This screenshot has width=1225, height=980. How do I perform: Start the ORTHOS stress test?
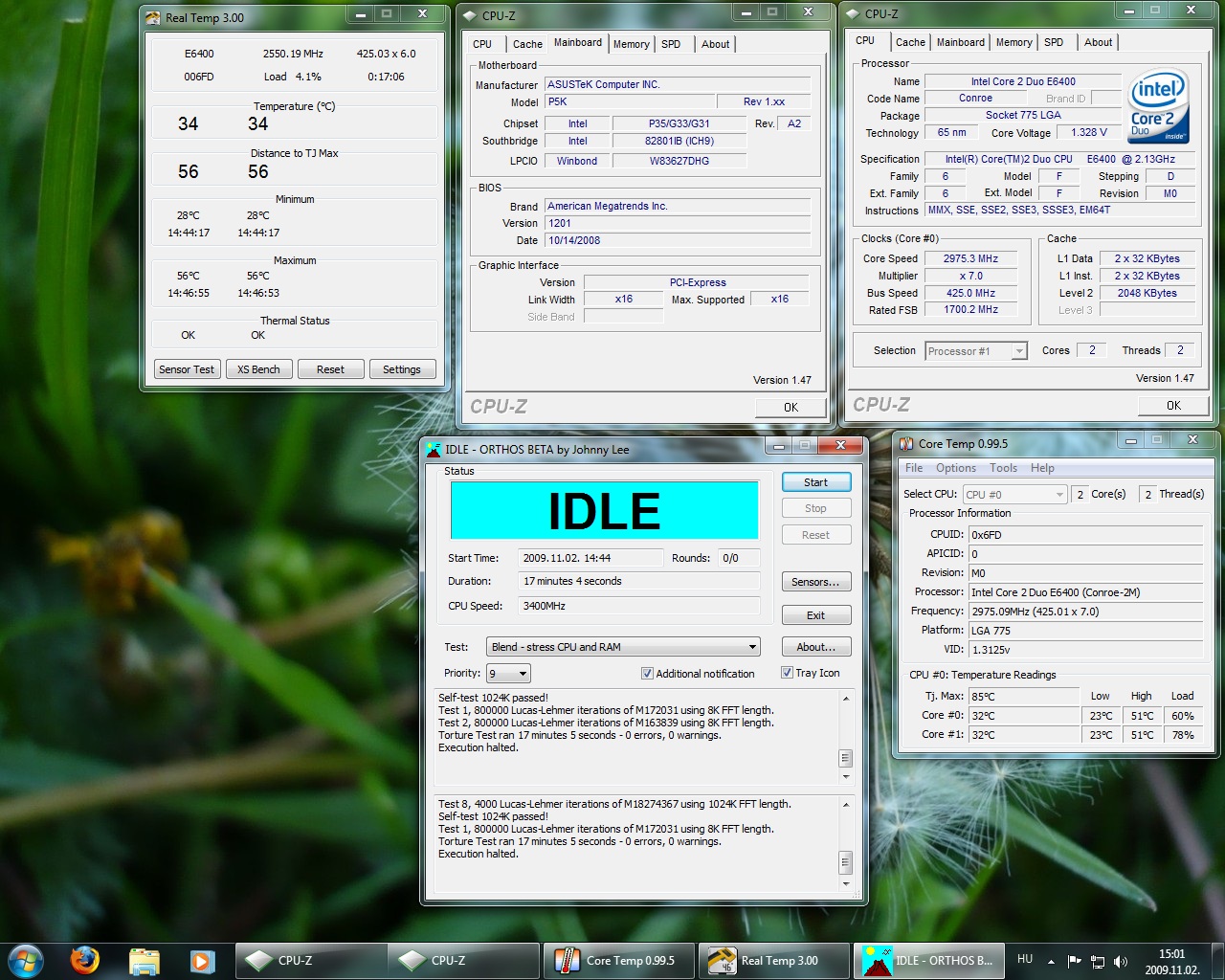click(816, 482)
